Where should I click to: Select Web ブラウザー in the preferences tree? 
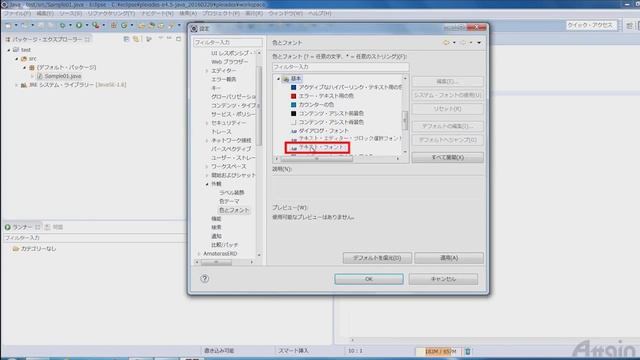point(229,62)
